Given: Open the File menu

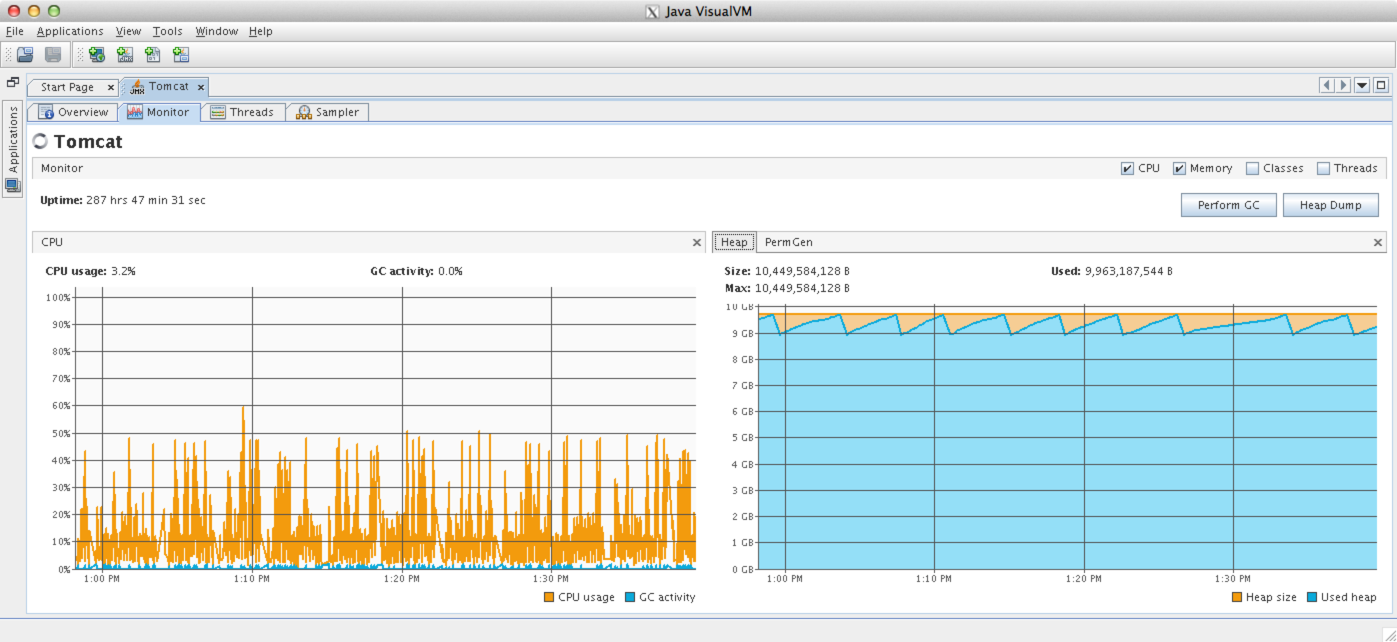Looking at the screenshot, I should pyautogui.click(x=15, y=31).
